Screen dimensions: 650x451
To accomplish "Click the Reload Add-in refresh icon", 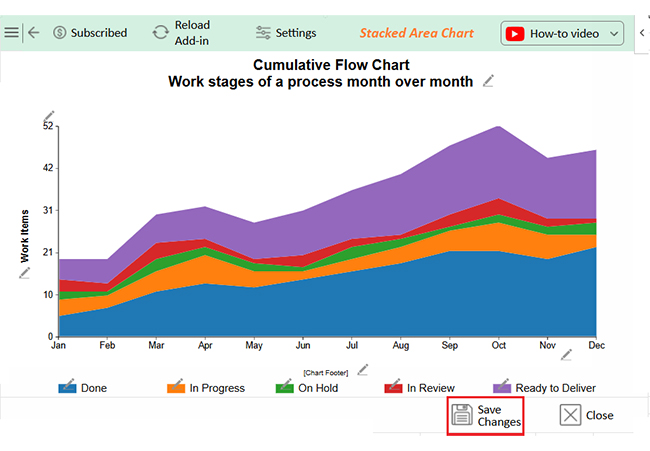I will click(x=160, y=32).
